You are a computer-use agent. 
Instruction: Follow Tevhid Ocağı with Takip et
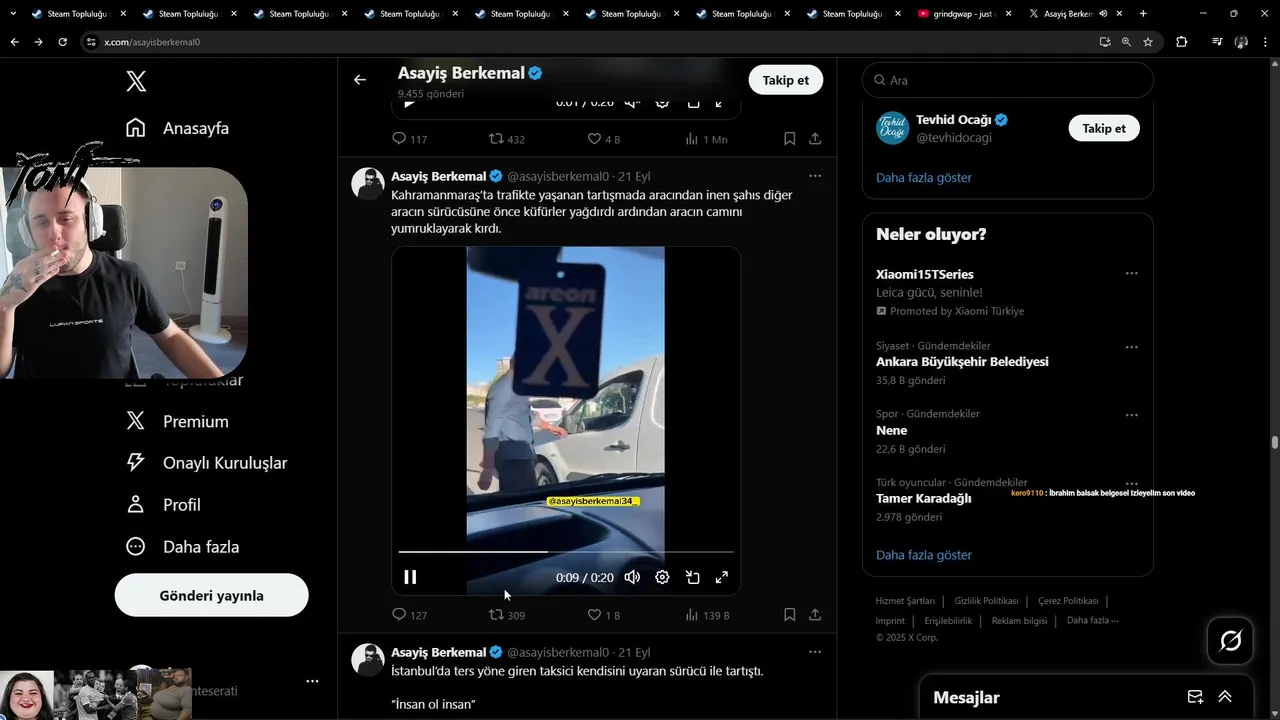[1104, 128]
